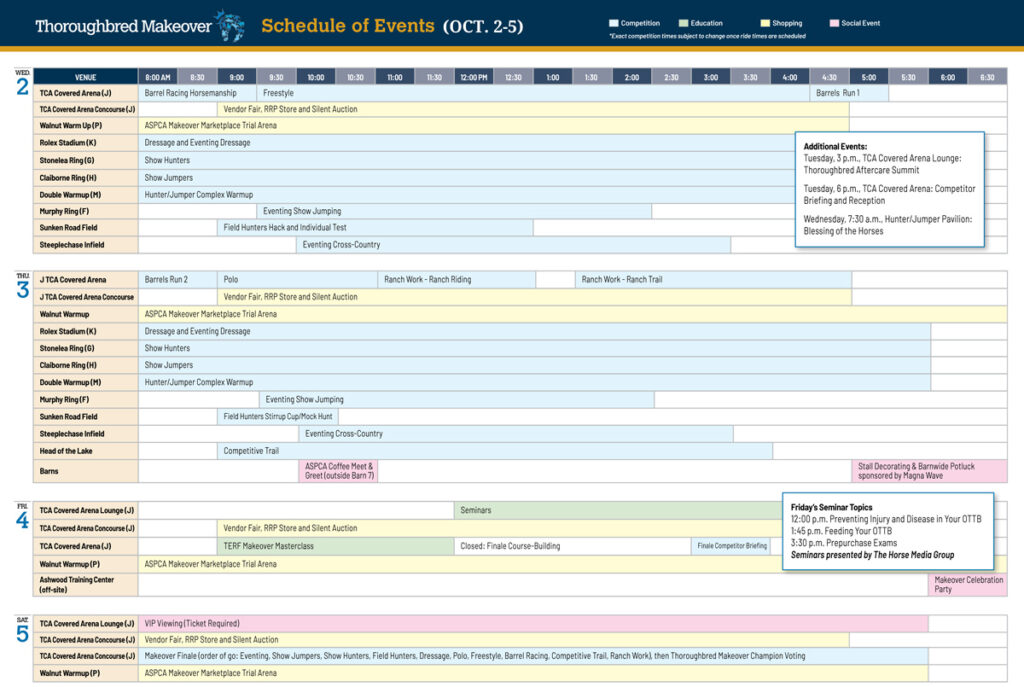Click the '10:30' time column header
This screenshot has width=1024, height=687.
pyautogui.click(x=355, y=77)
